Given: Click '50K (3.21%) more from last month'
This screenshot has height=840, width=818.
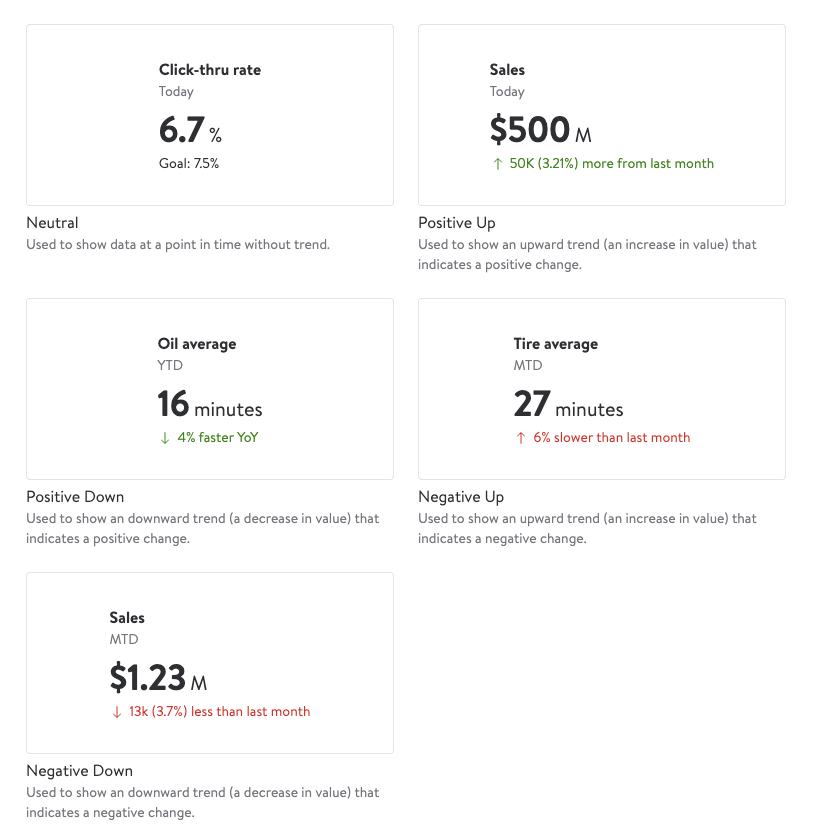Looking at the screenshot, I should [x=612, y=164].
